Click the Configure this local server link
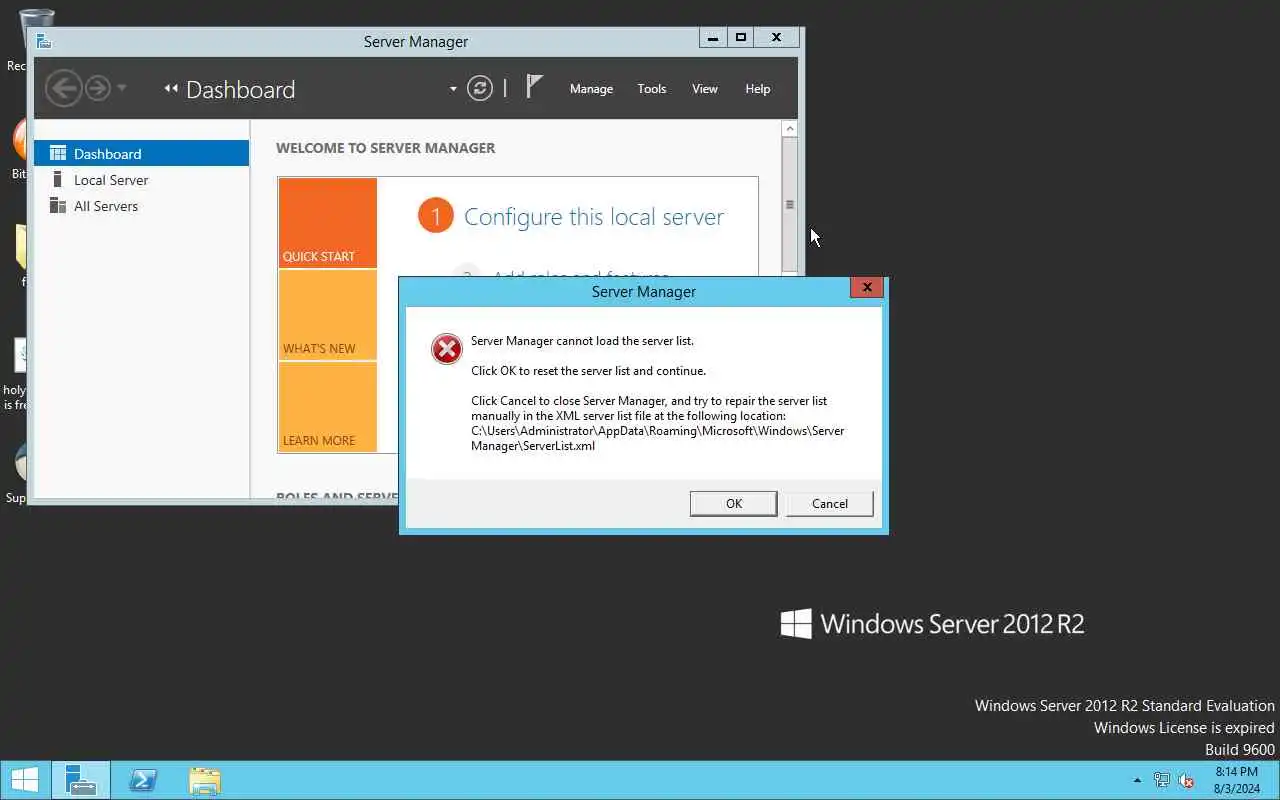This screenshot has width=1280, height=800. click(x=594, y=217)
